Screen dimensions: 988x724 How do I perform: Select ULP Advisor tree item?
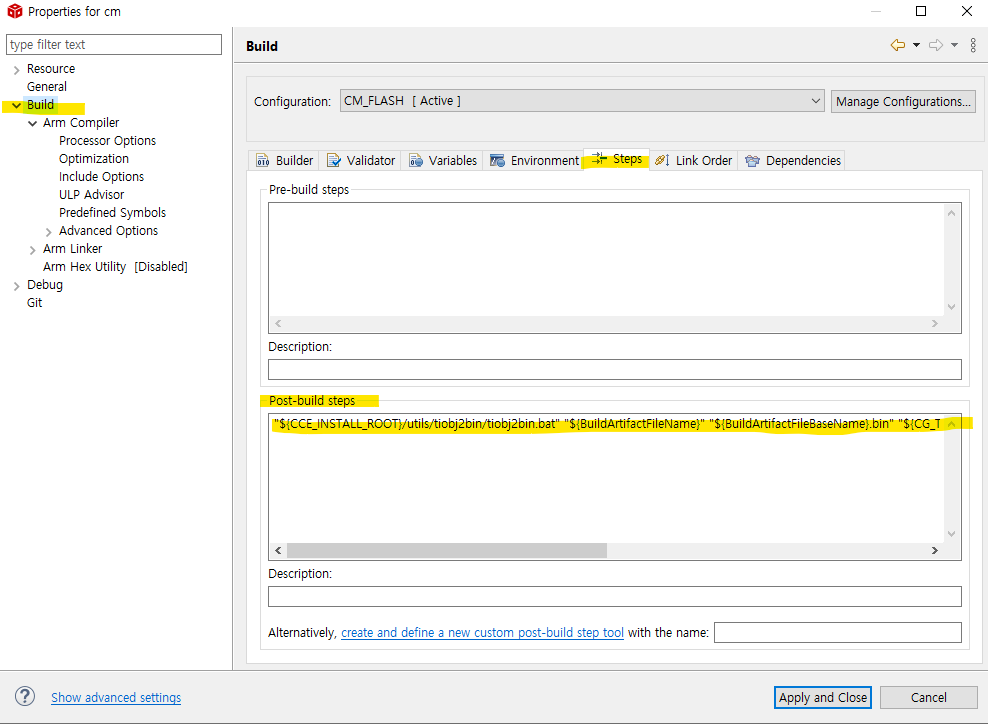click(x=91, y=195)
